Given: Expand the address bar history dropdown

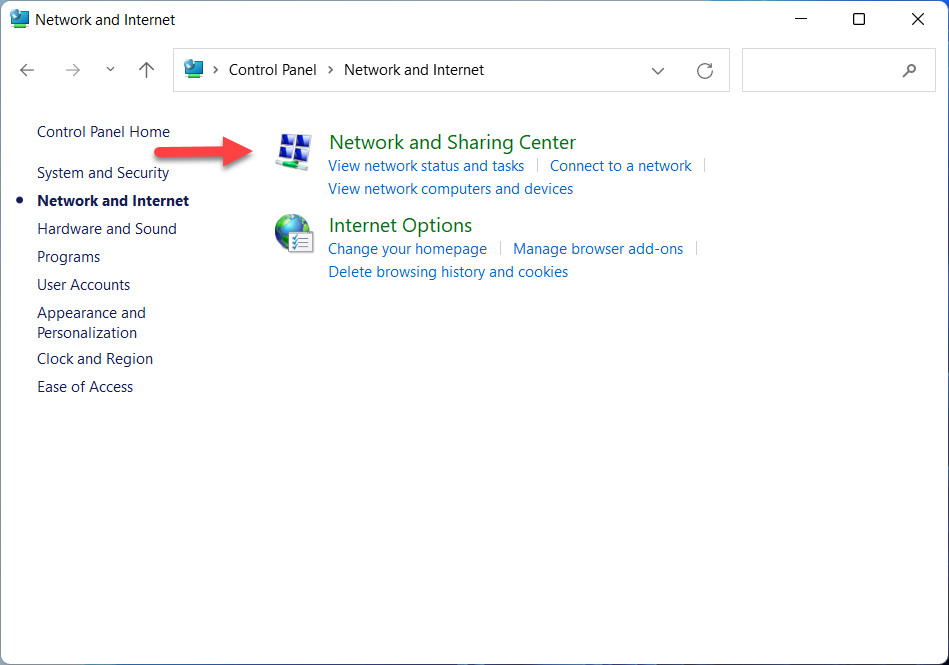Looking at the screenshot, I should click(658, 70).
